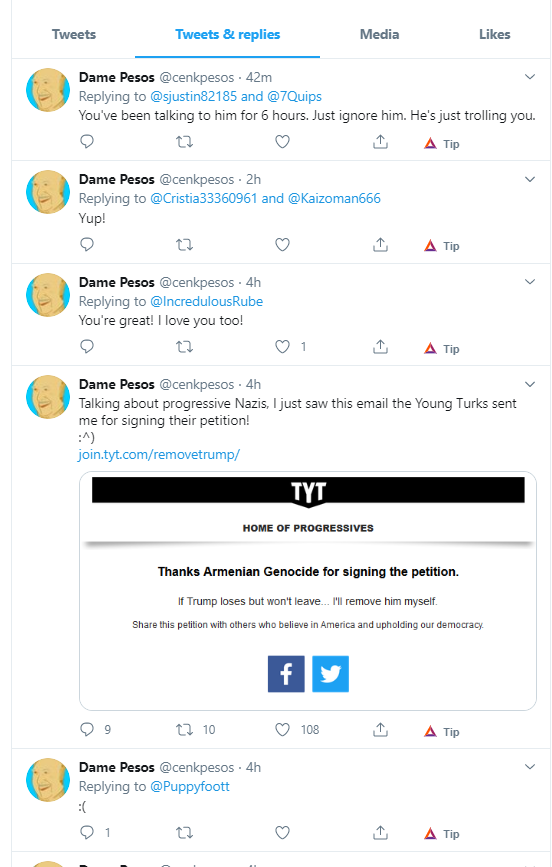The image size is (552, 867).
Task: Click the Twitter share icon in TYT card
Action: coord(330,674)
